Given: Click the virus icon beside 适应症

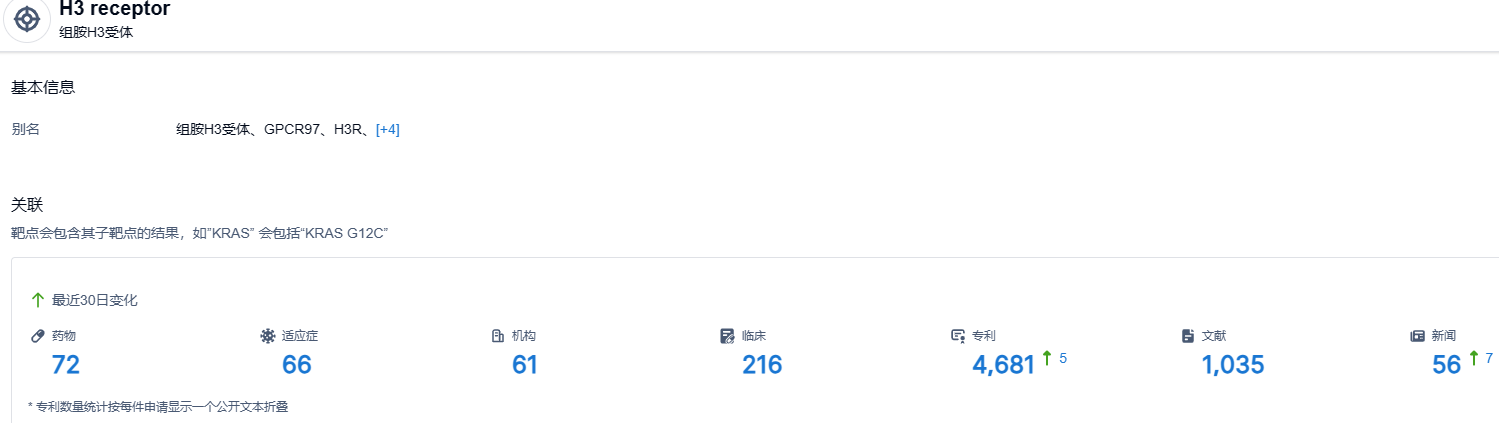Looking at the screenshot, I should (x=267, y=336).
